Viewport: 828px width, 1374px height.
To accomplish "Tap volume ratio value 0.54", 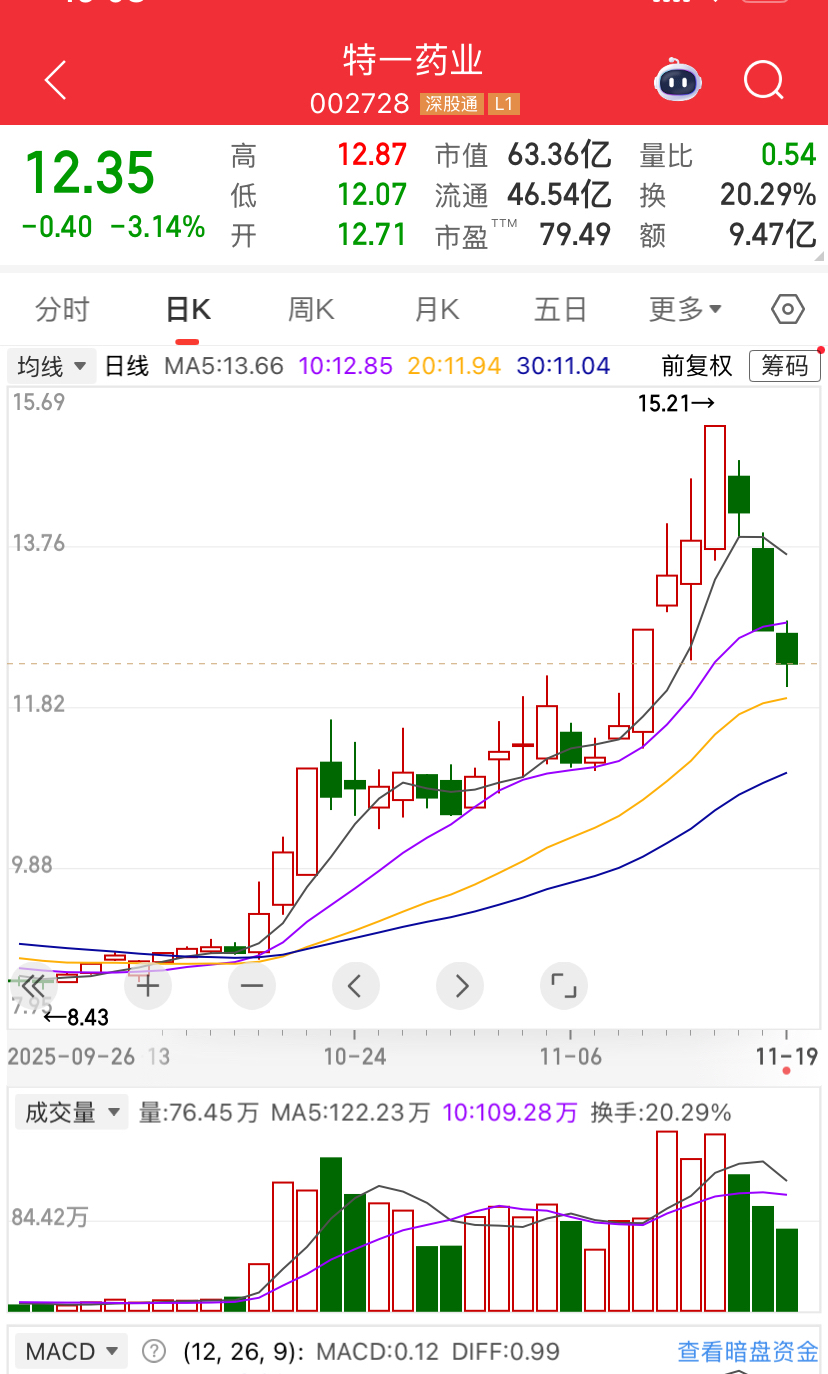I will pyautogui.click(x=789, y=155).
